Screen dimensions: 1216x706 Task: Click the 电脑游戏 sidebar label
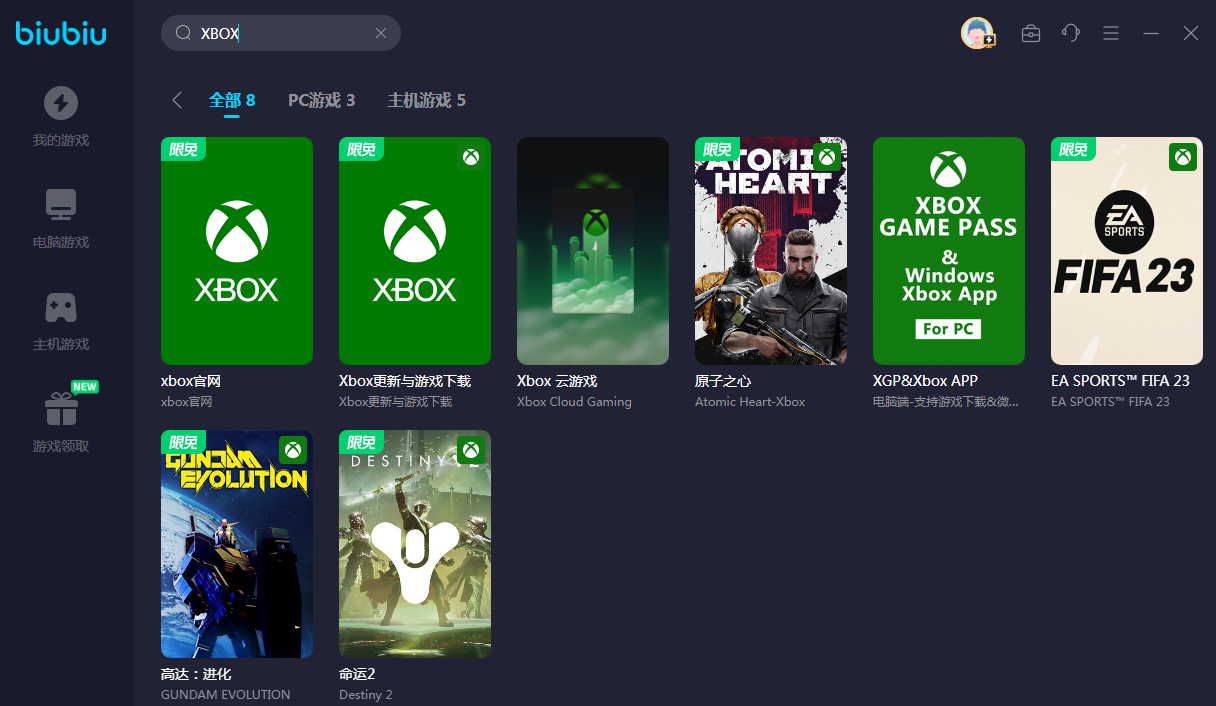(61, 243)
